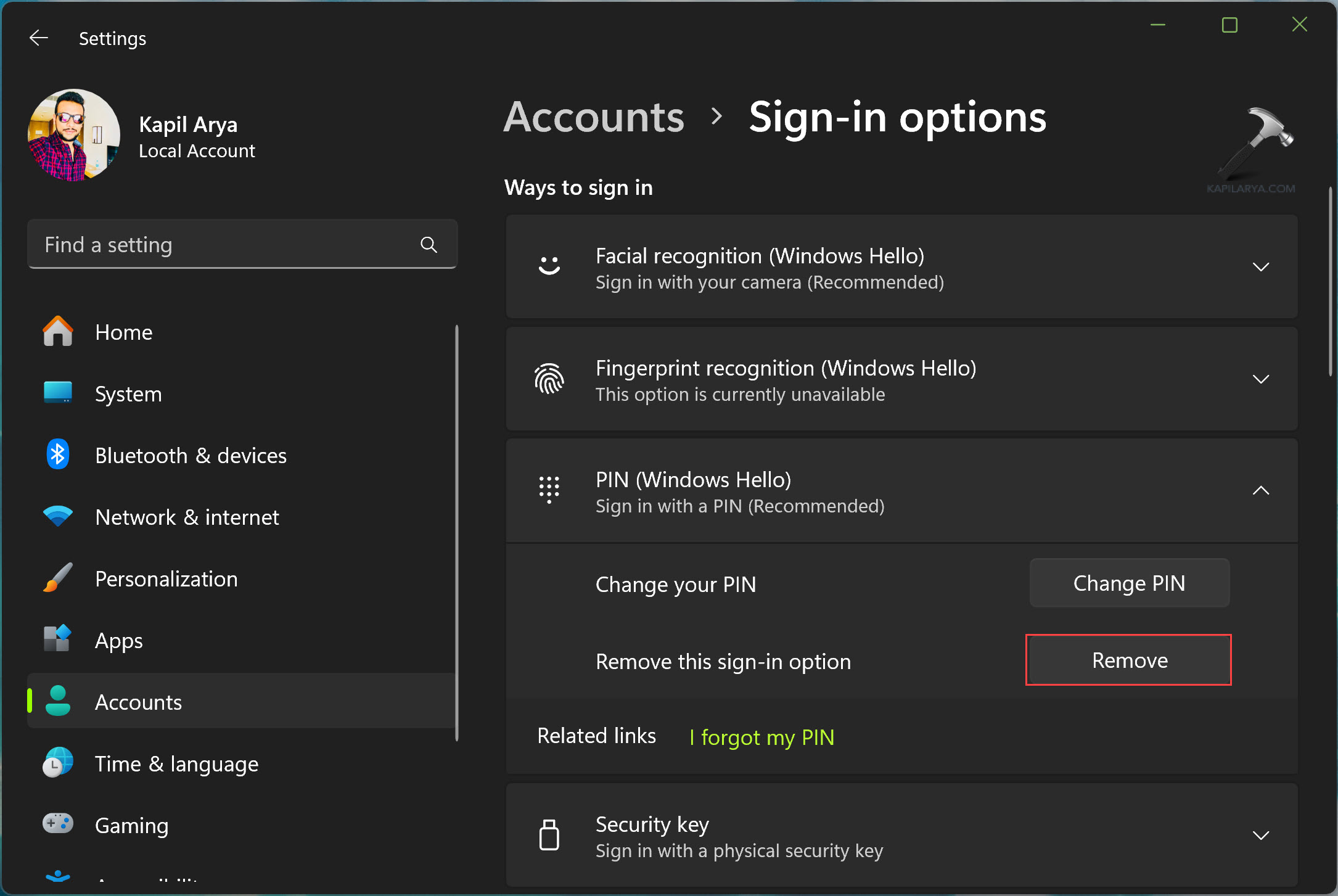Screen dimensions: 1338x896
Task: Click the back arrow icon
Action: pyautogui.click(x=38, y=38)
